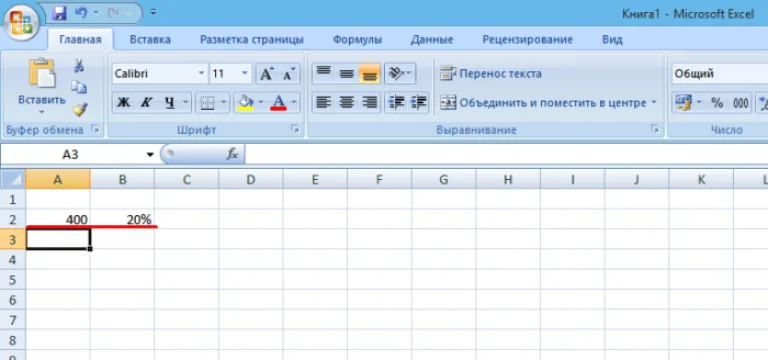This screenshot has width=768, height=360.
Task: Open the Разметка страницы tab
Action: pos(252,40)
